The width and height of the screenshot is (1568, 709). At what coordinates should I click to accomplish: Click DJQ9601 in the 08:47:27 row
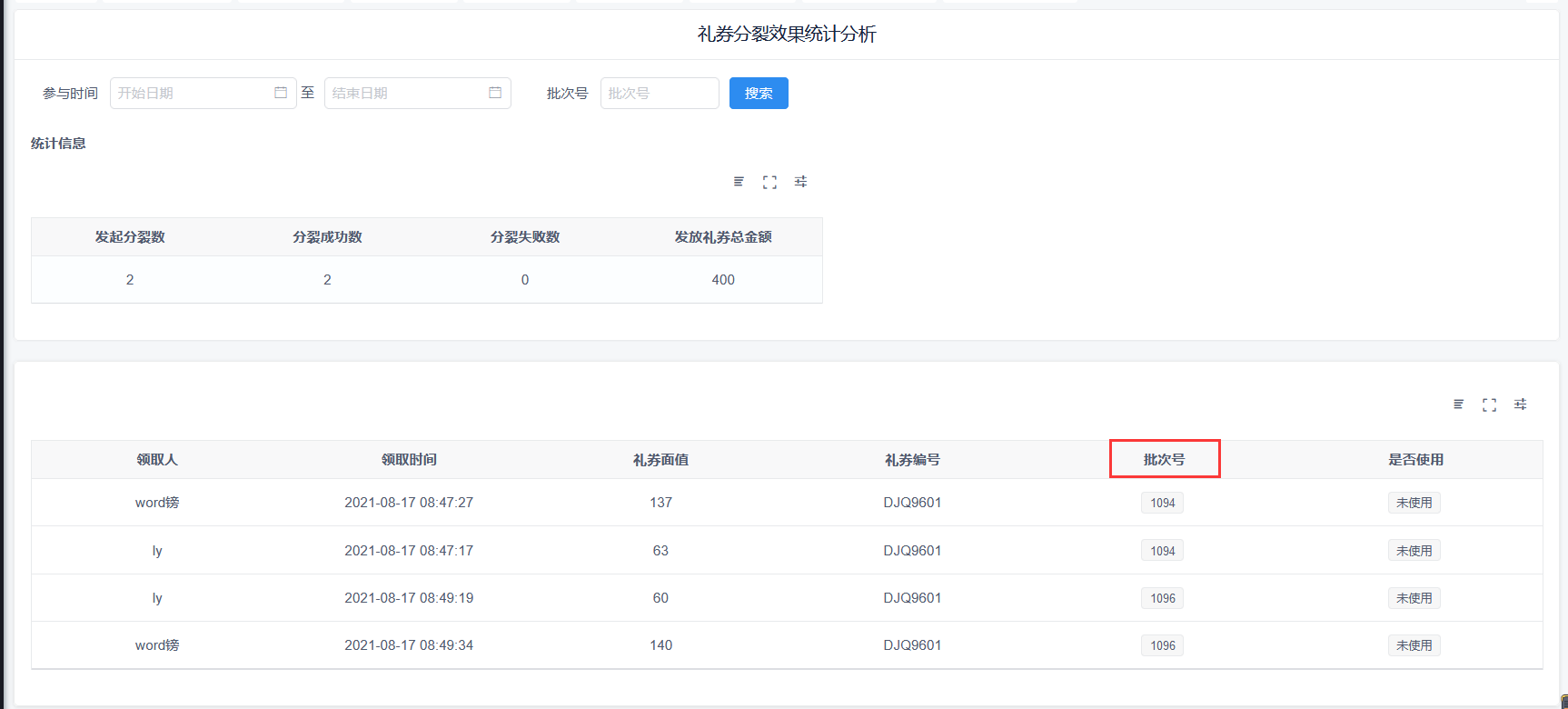click(912, 503)
